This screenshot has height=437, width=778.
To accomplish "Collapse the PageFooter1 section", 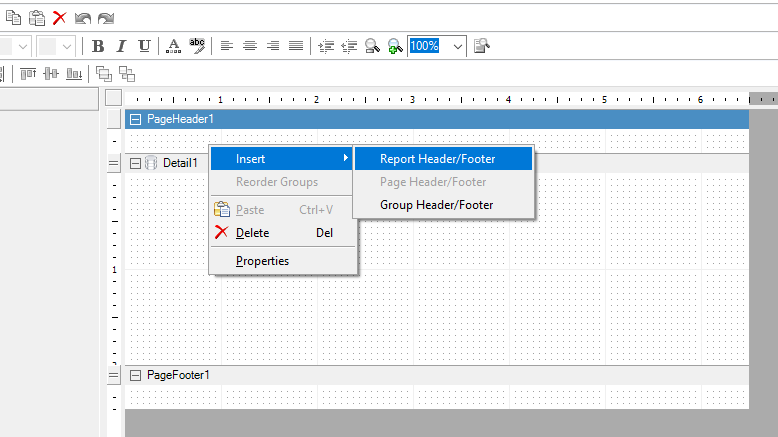I will tap(135, 375).
